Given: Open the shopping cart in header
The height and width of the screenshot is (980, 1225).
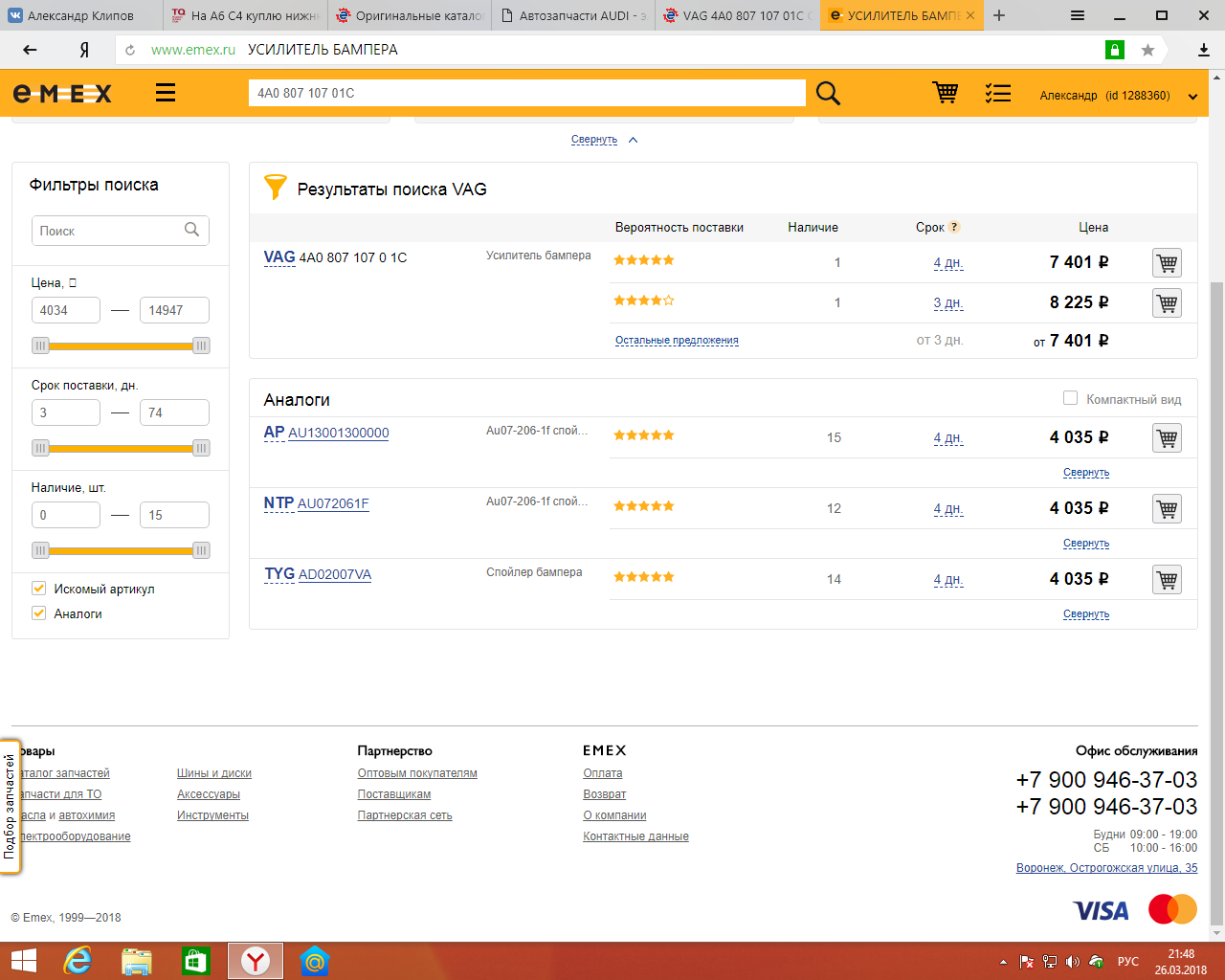Looking at the screenshot, I should (x=945, y=93).
